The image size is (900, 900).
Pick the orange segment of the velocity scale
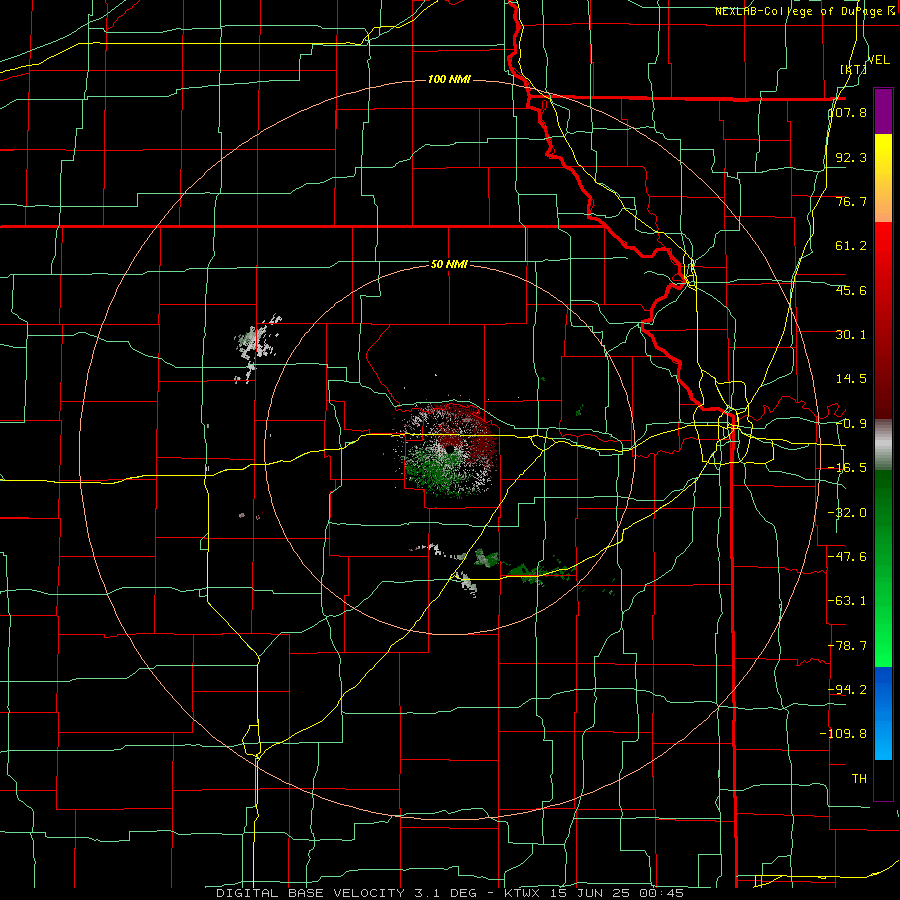pos(883,200)
